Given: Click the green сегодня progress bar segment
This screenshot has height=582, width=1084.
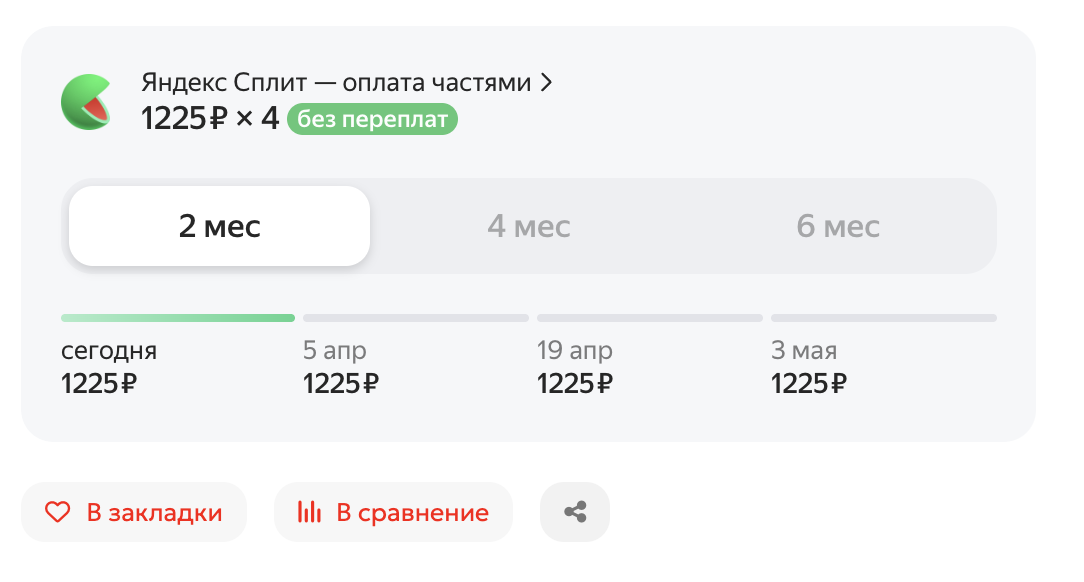Looking at the screenshot, I should coord(178,318).
